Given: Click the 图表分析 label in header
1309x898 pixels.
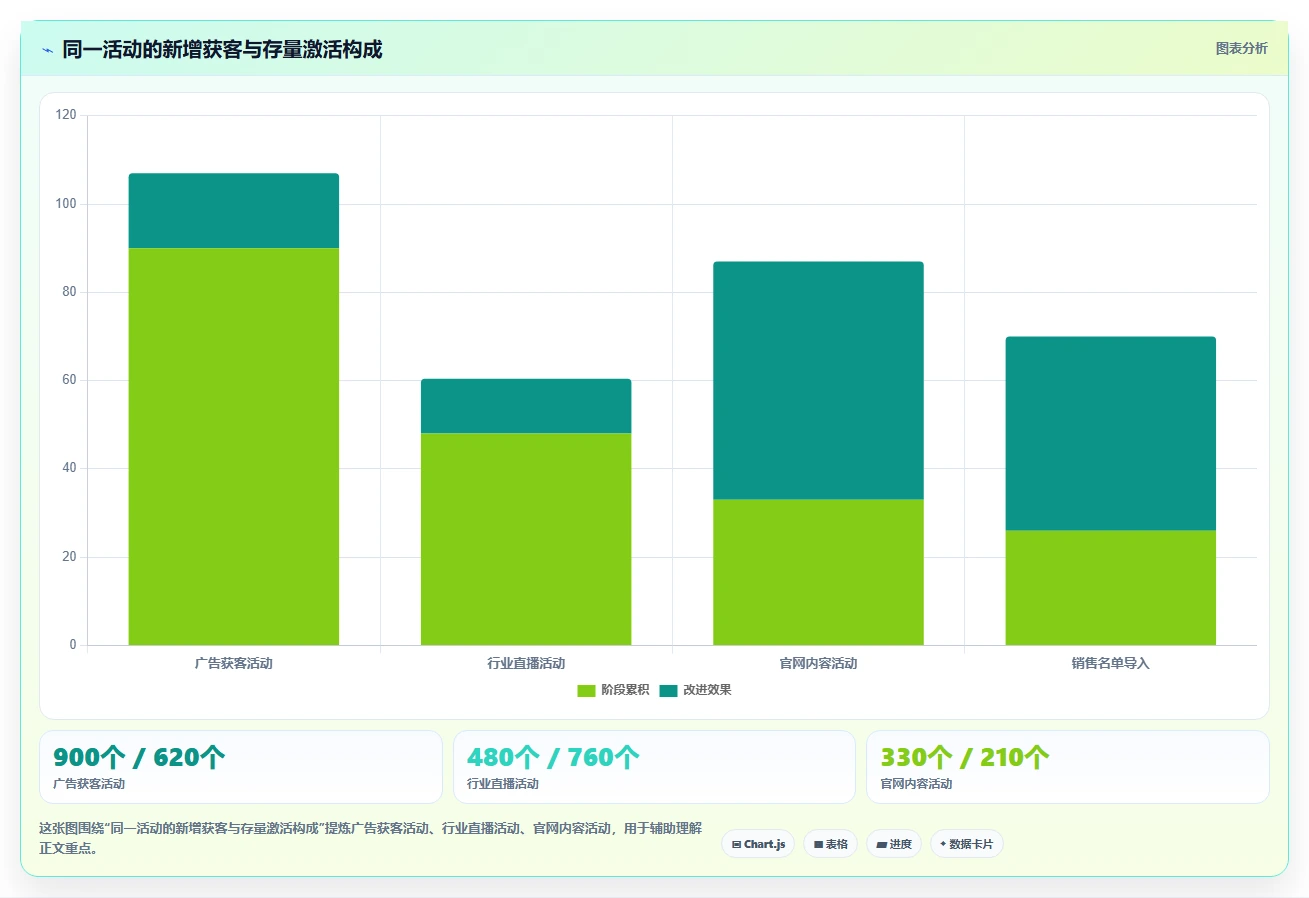Looking at the screenshot, I should coord(1241,49).
